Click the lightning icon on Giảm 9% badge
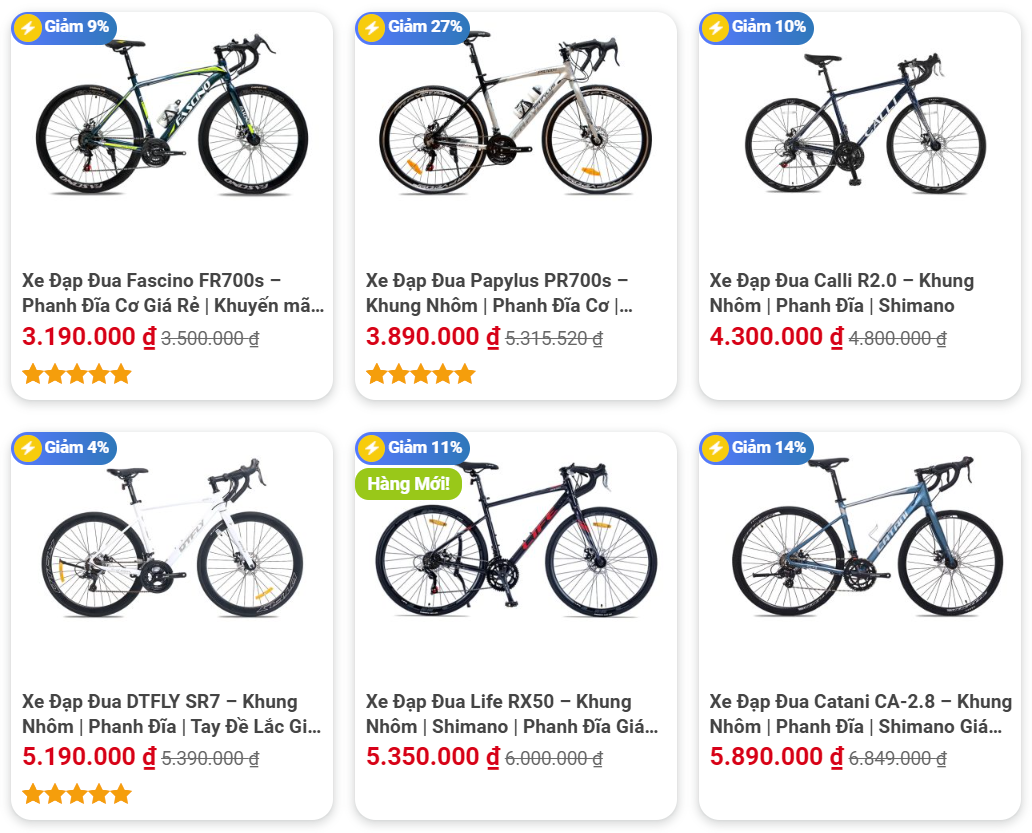 28,28
